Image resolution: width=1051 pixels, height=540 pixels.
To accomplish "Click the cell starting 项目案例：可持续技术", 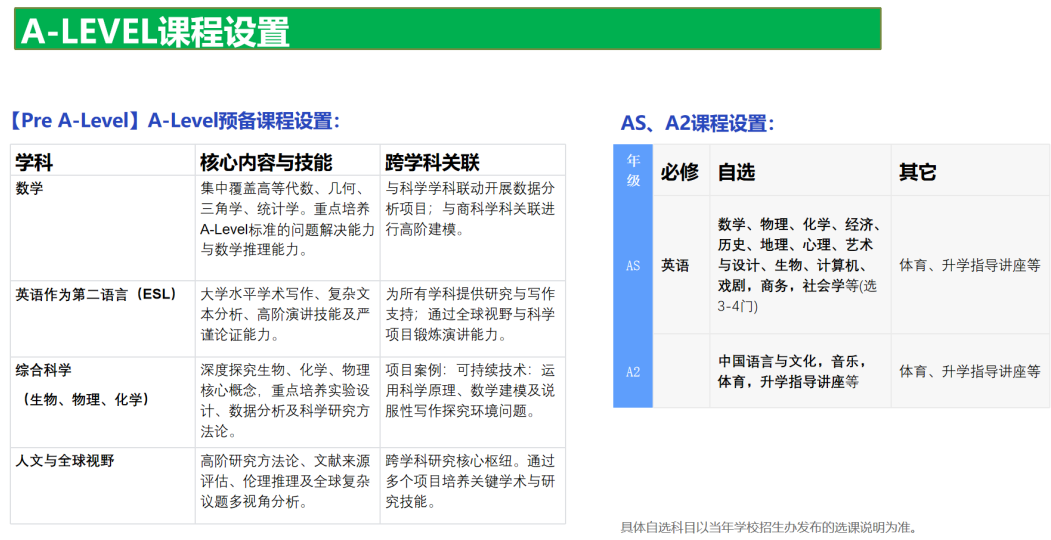I will [x=473, y=402].
